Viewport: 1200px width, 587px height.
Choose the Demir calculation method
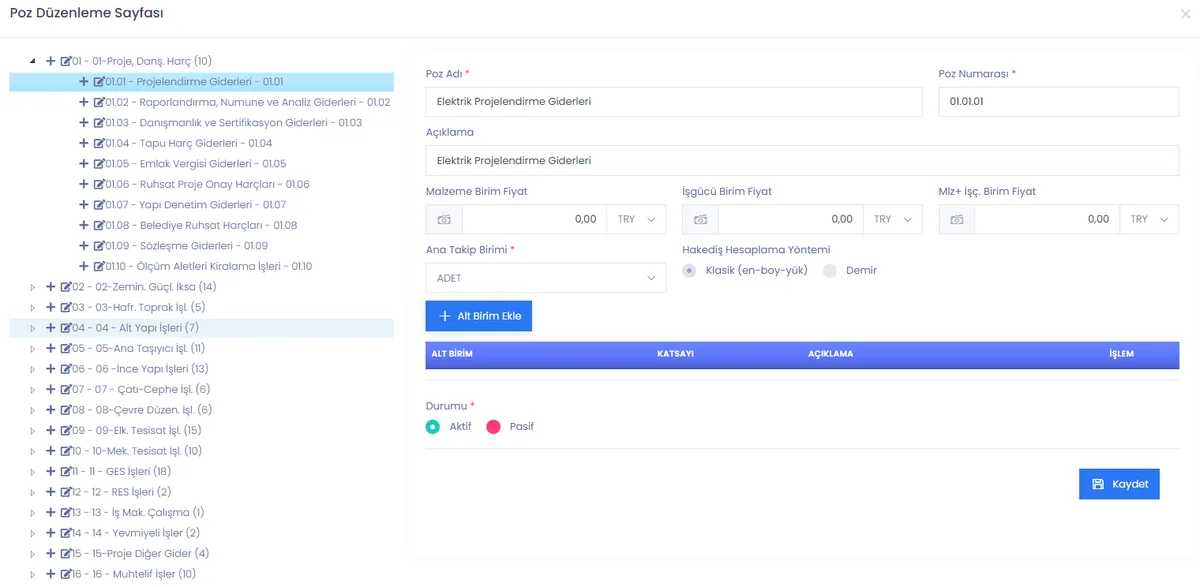point(830,270)
